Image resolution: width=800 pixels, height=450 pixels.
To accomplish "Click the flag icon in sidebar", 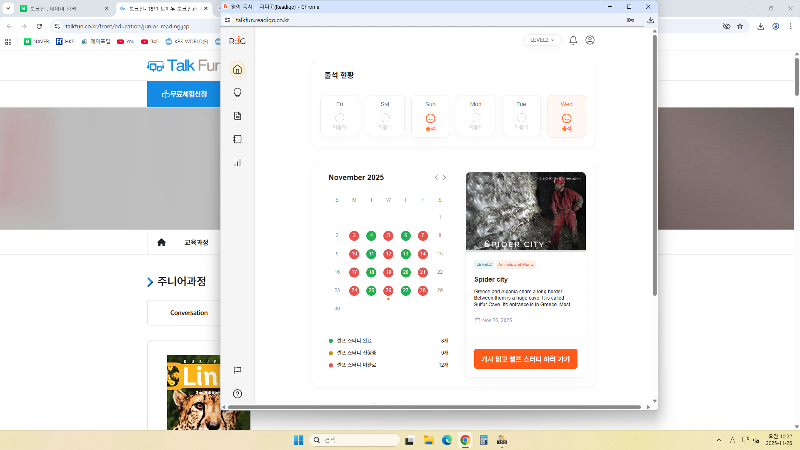I will coord(237,370).
